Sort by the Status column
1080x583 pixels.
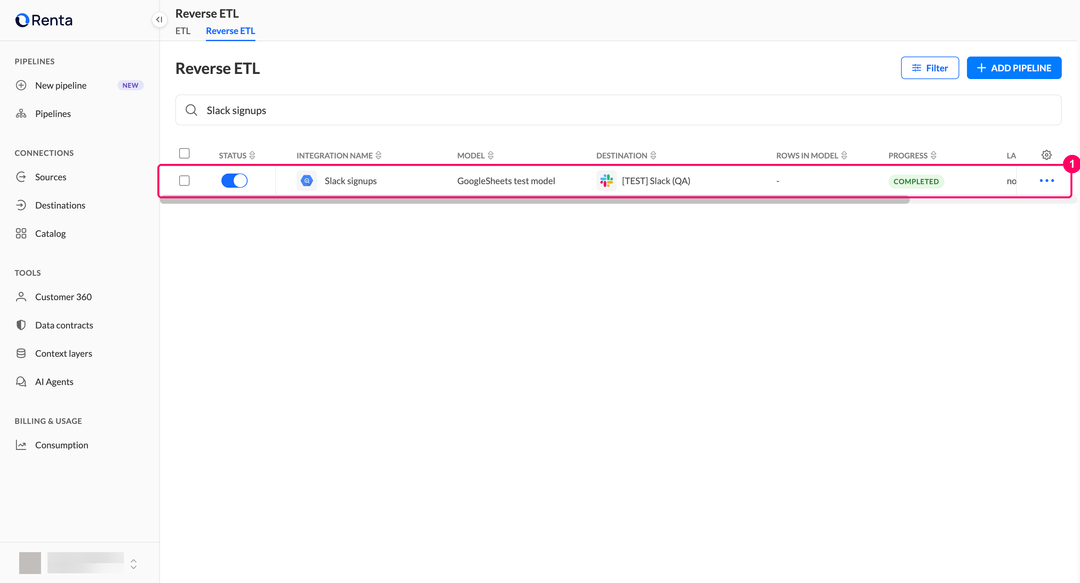pyautogui.click(x=237, y=156)
